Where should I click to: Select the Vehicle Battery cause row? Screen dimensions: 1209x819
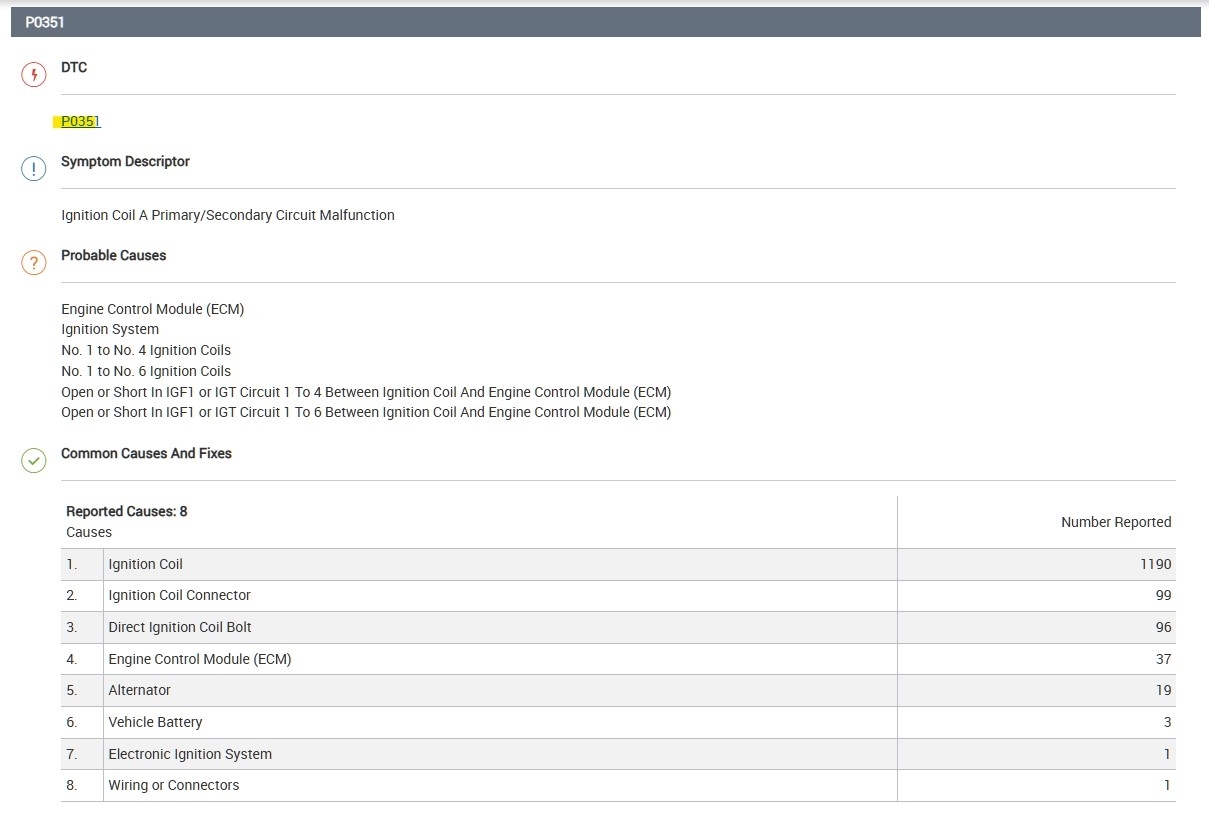(x=618, y=723)
